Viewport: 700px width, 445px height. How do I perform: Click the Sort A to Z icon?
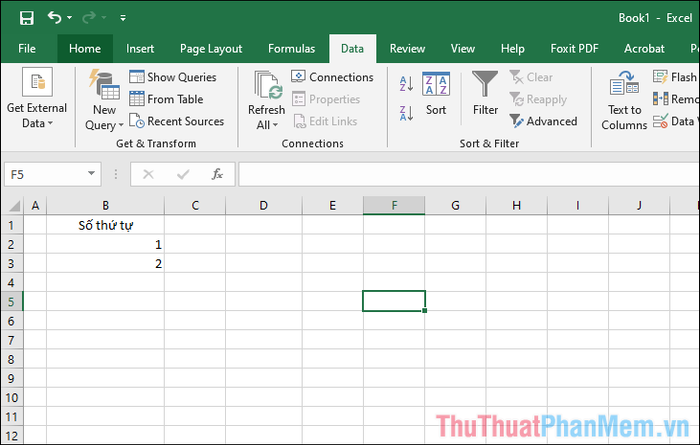tap(406, 85)
